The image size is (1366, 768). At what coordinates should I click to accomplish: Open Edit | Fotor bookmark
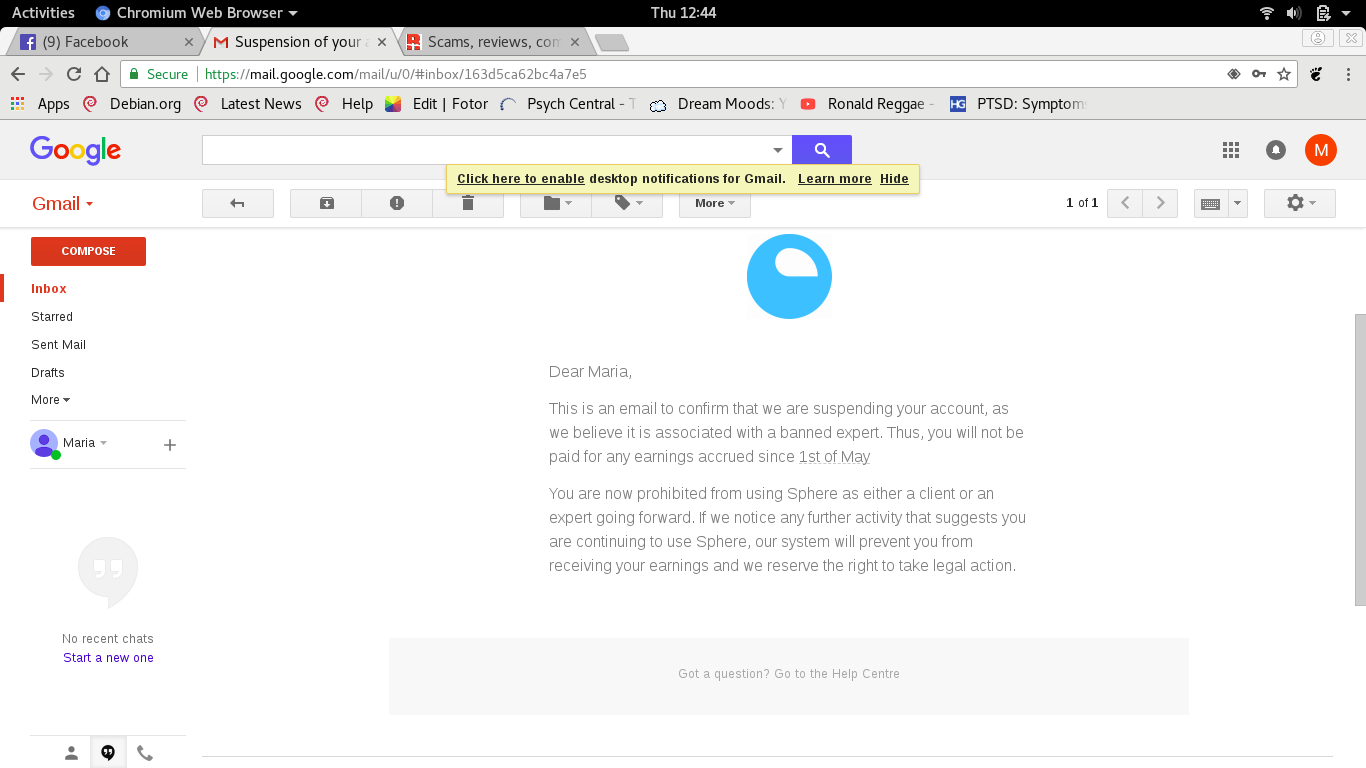437,104
